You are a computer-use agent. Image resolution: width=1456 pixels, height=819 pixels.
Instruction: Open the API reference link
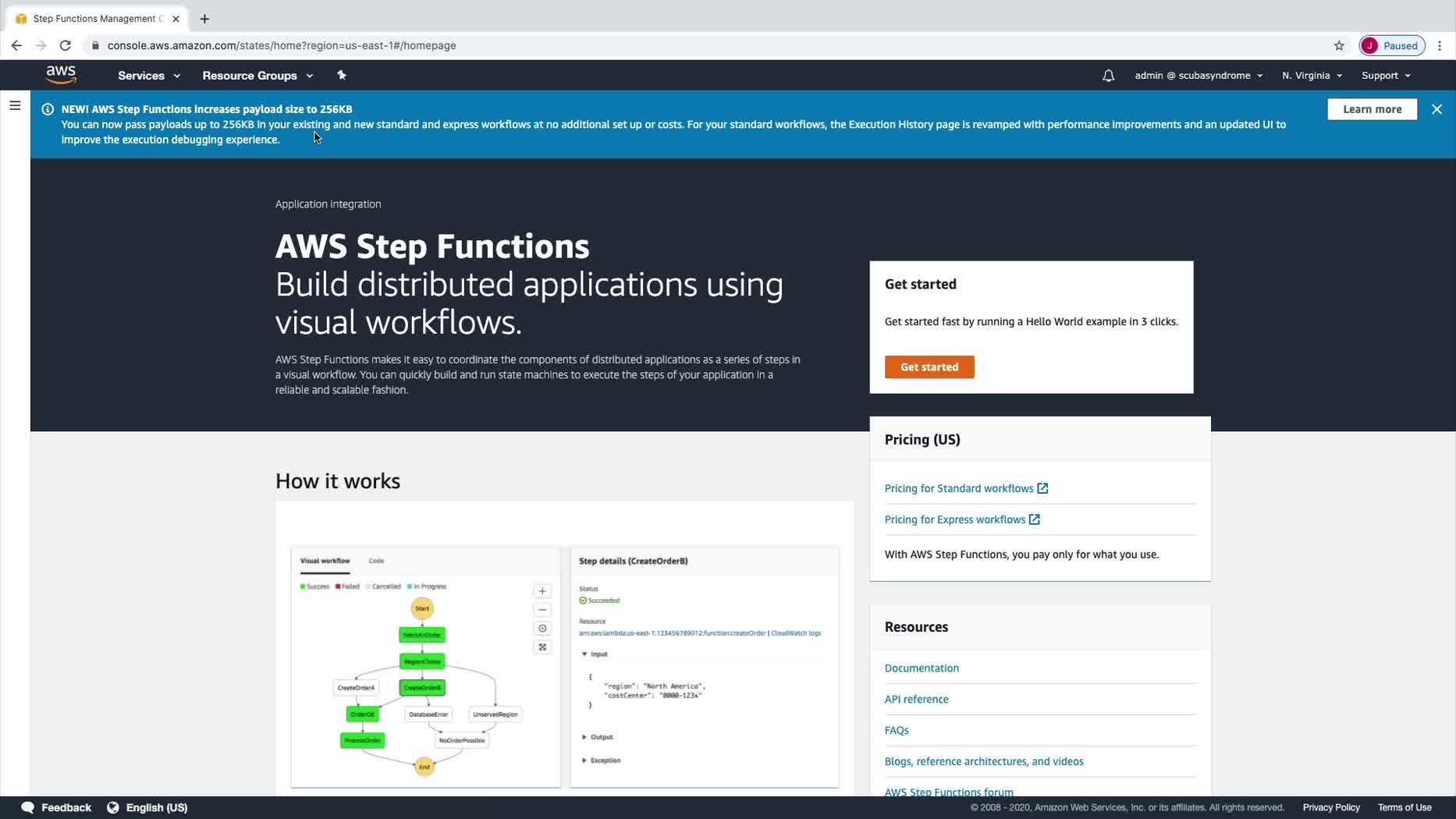pyautogui.click(x=916, y=699)
